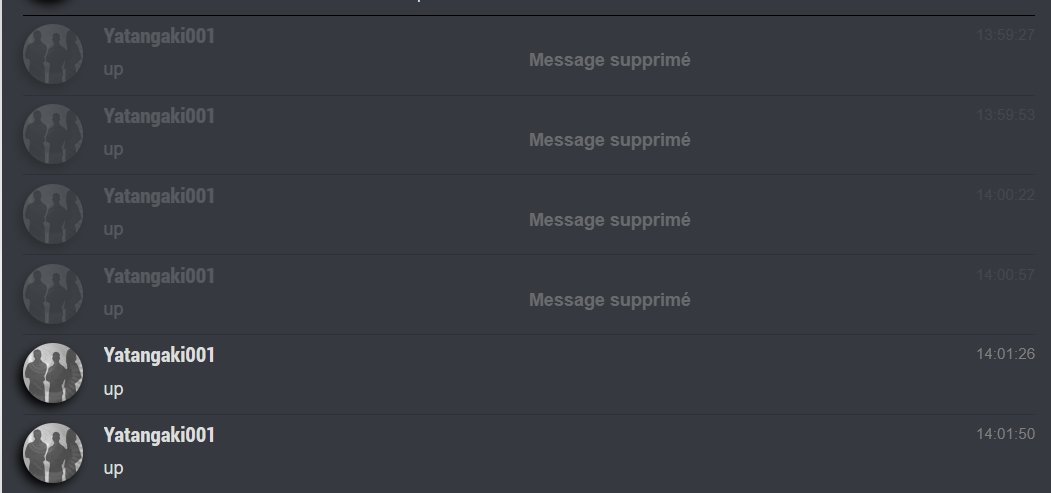This screenshot has height=493, width=1051.
Task: Click the 14:01:50 timestamp
Action: pyautogui.click(x=1005, y=433)
